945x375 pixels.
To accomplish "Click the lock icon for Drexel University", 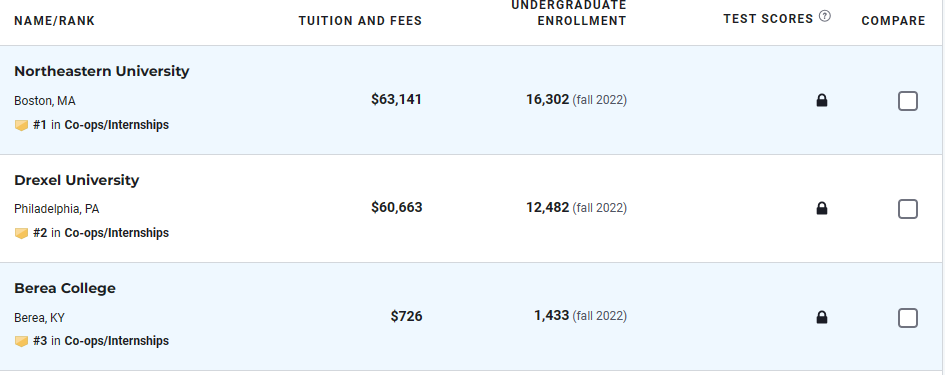I will click(x=821, y=209).
